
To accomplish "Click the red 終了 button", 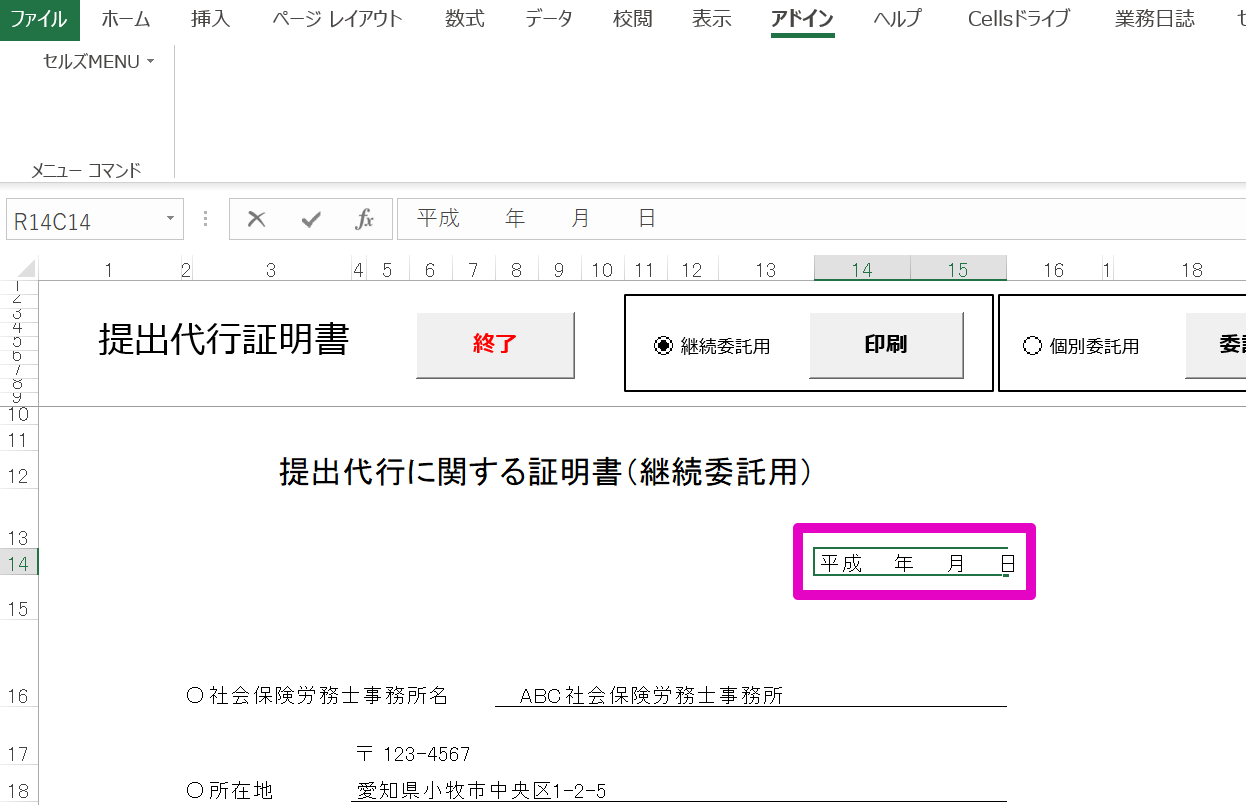I will [x=495, y=345].
